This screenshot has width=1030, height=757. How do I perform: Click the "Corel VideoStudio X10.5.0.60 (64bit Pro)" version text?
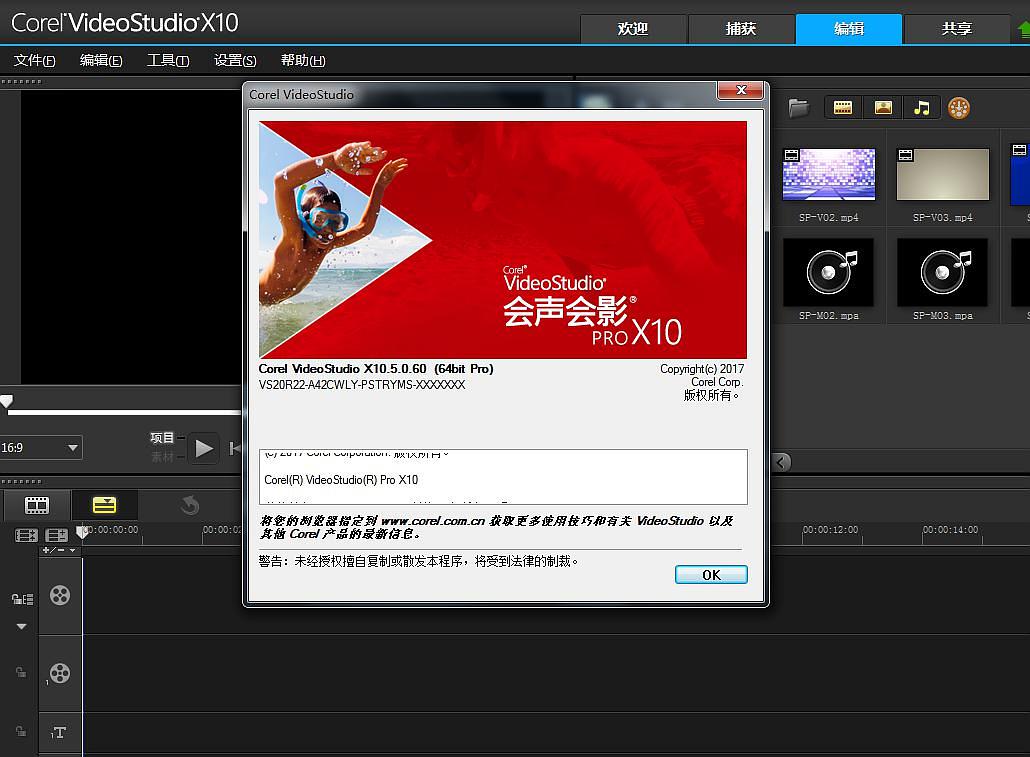[376, 369]
